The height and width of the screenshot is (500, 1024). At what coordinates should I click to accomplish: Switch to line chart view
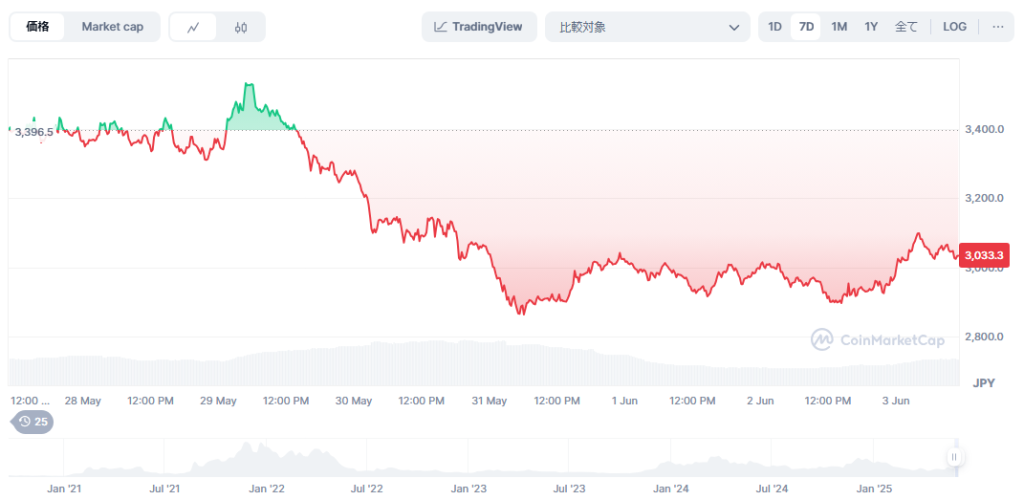click(x=194, y=27)
